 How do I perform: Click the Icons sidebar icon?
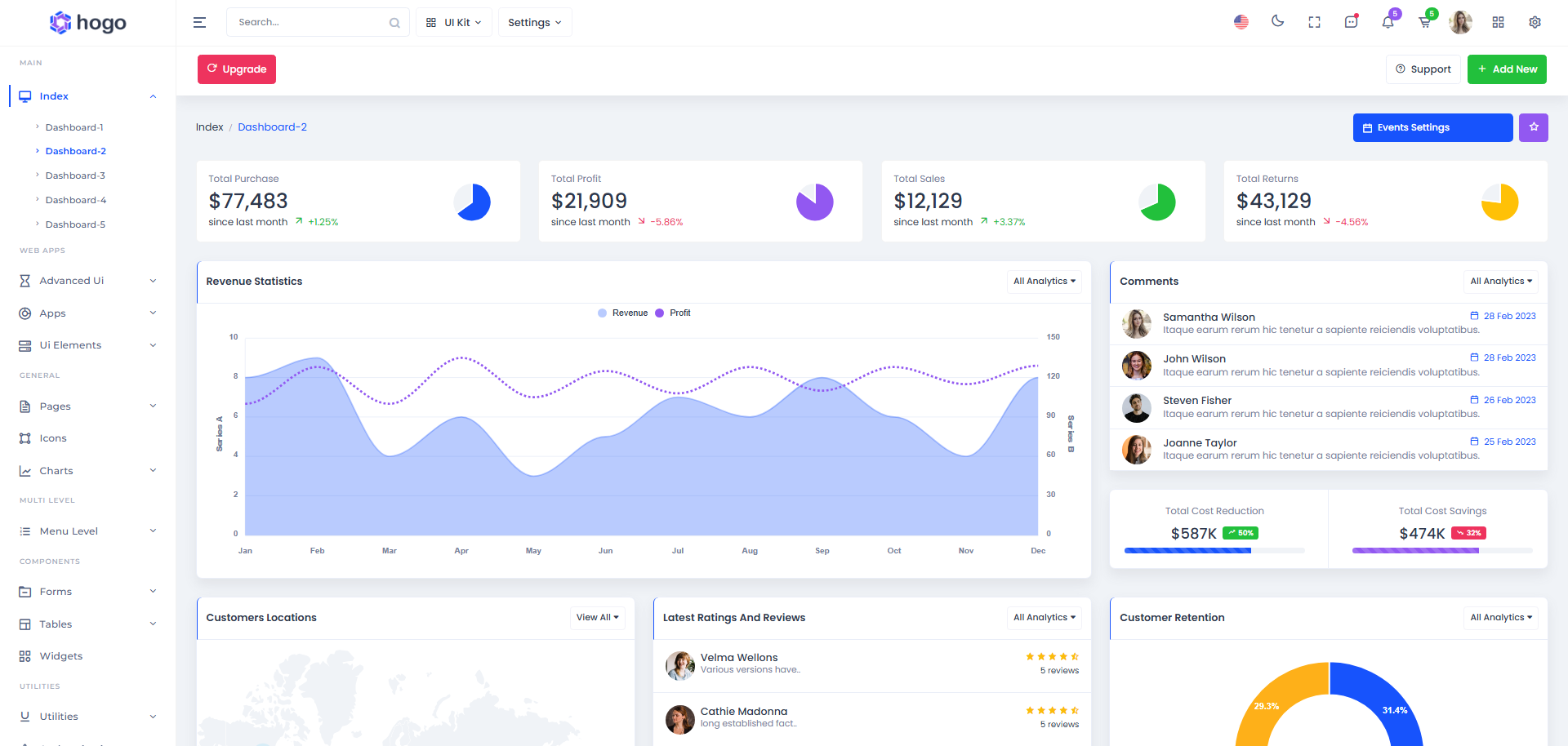tap(25, 438)
